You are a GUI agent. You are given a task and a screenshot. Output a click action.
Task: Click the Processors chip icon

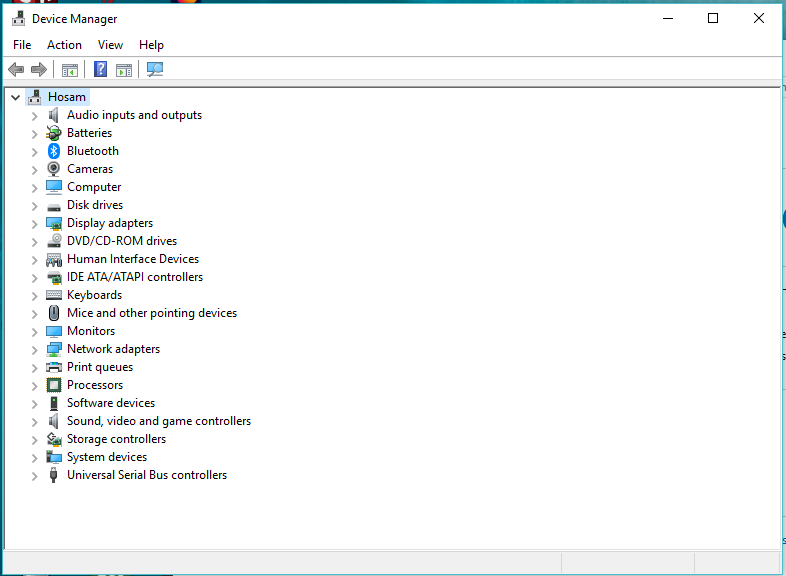tap(54, 385)
